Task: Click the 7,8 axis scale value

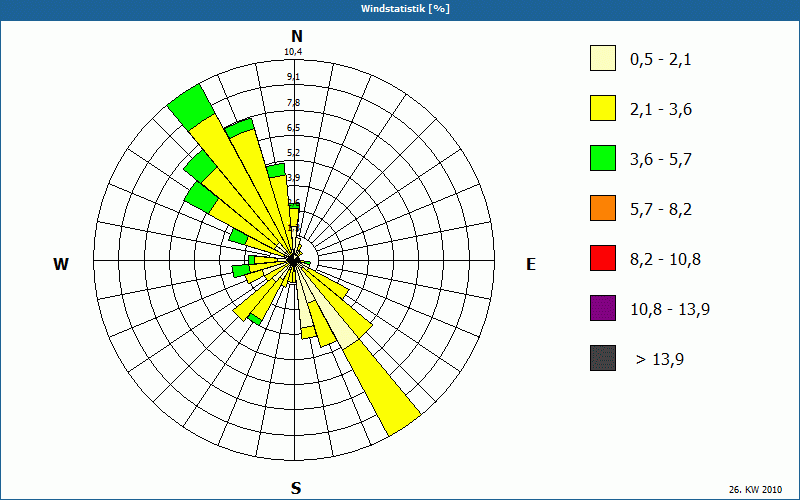Action: 293,103
